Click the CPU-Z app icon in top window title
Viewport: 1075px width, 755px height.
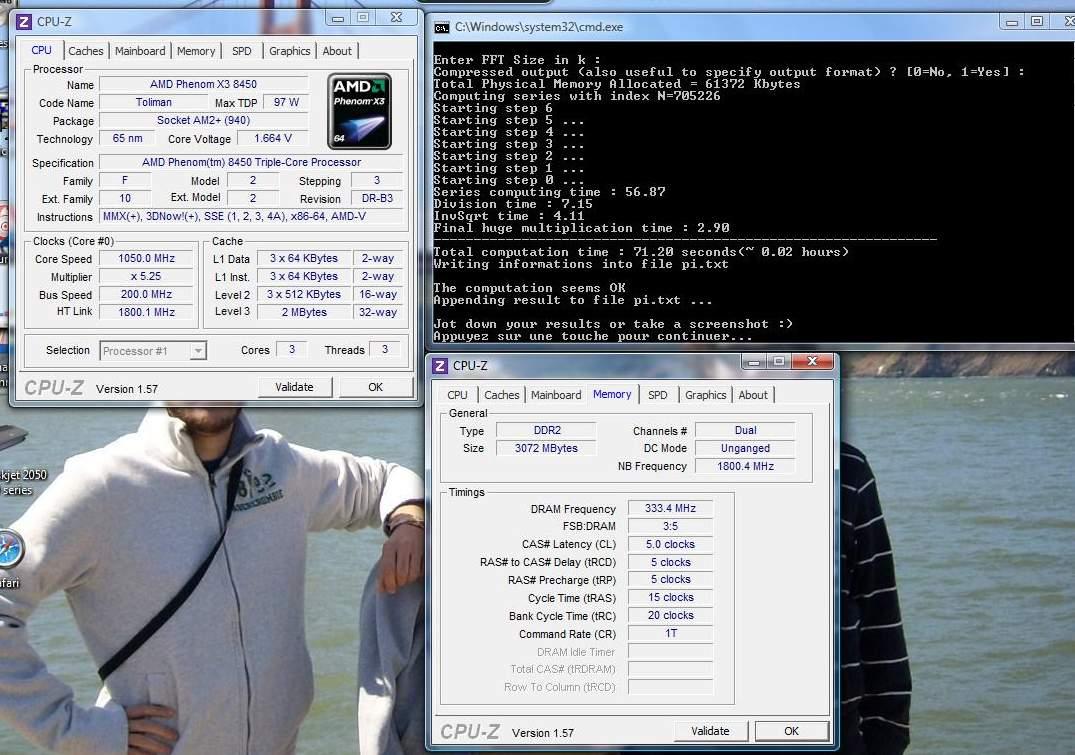tap(24, 22)
